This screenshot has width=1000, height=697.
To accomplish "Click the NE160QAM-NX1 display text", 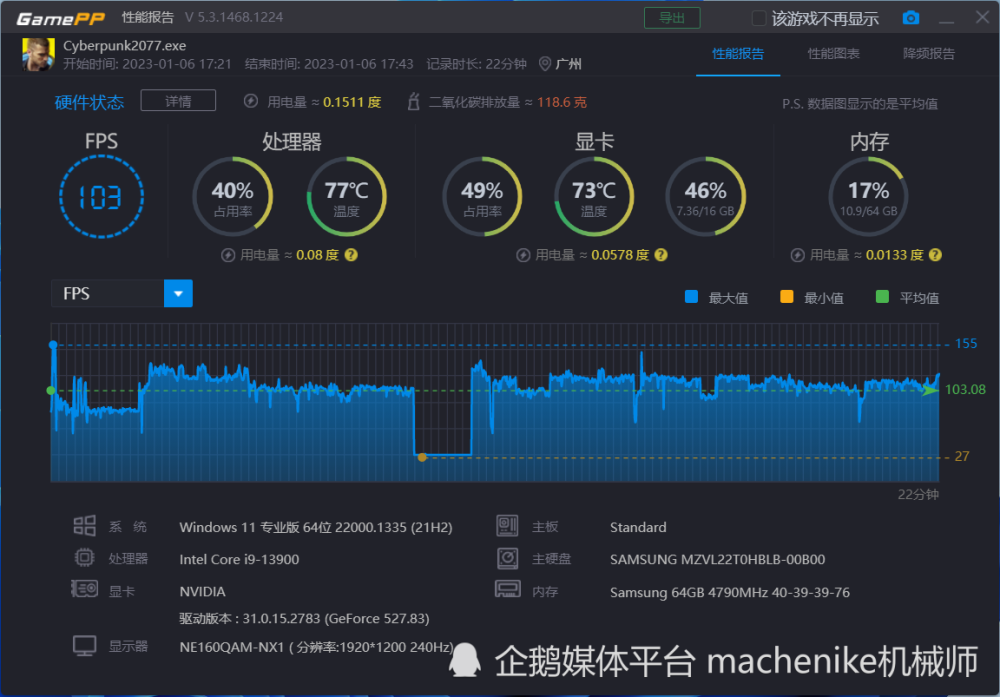I will 316,647.
